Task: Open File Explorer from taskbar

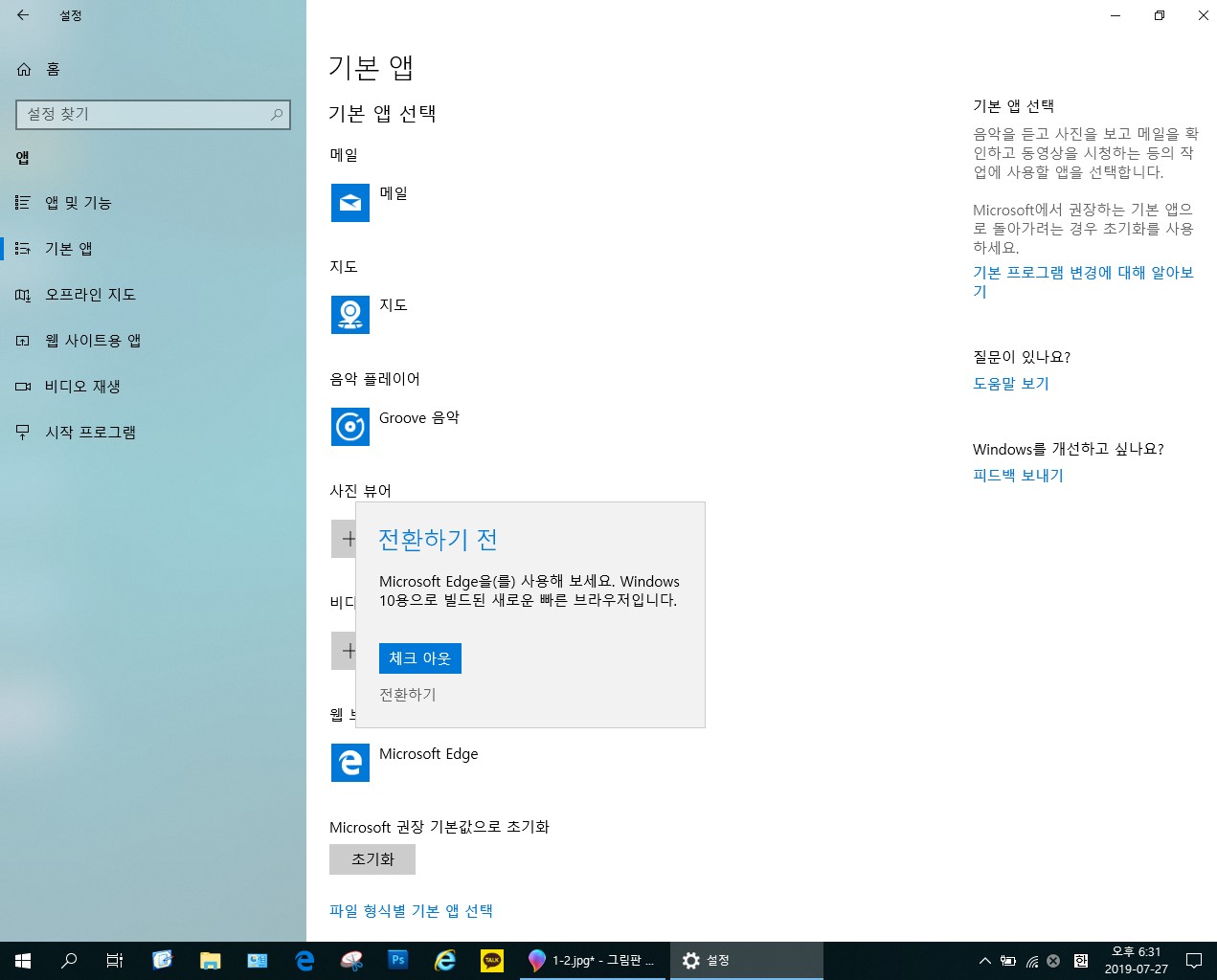Action: coord(210,961)
